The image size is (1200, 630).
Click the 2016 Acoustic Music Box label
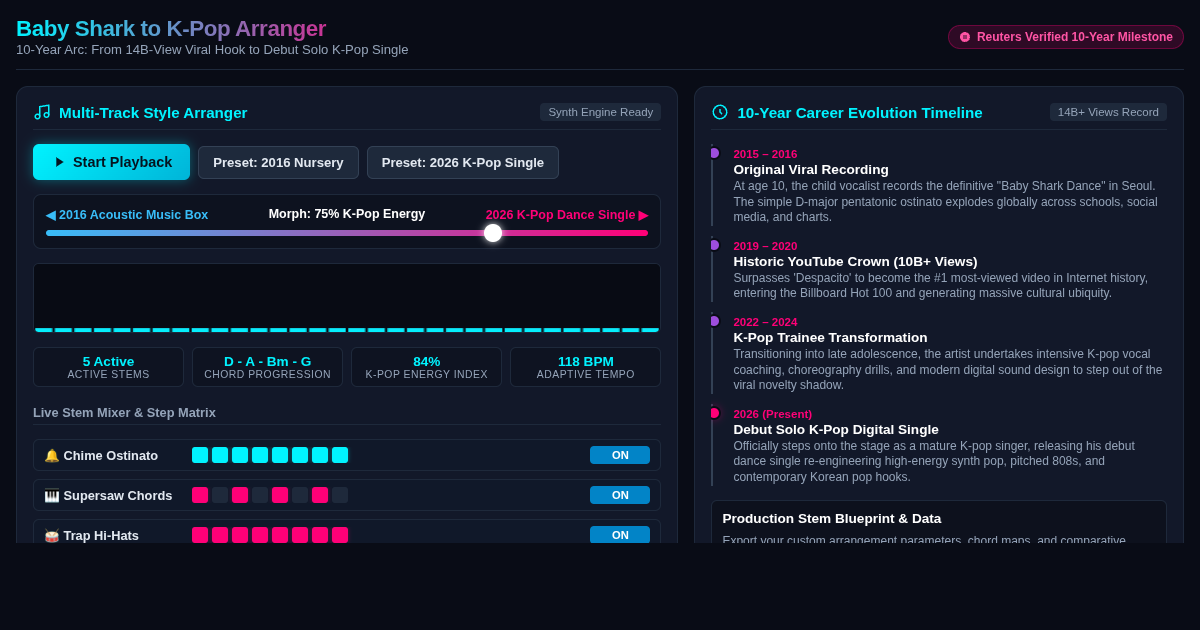click(127, 215)
